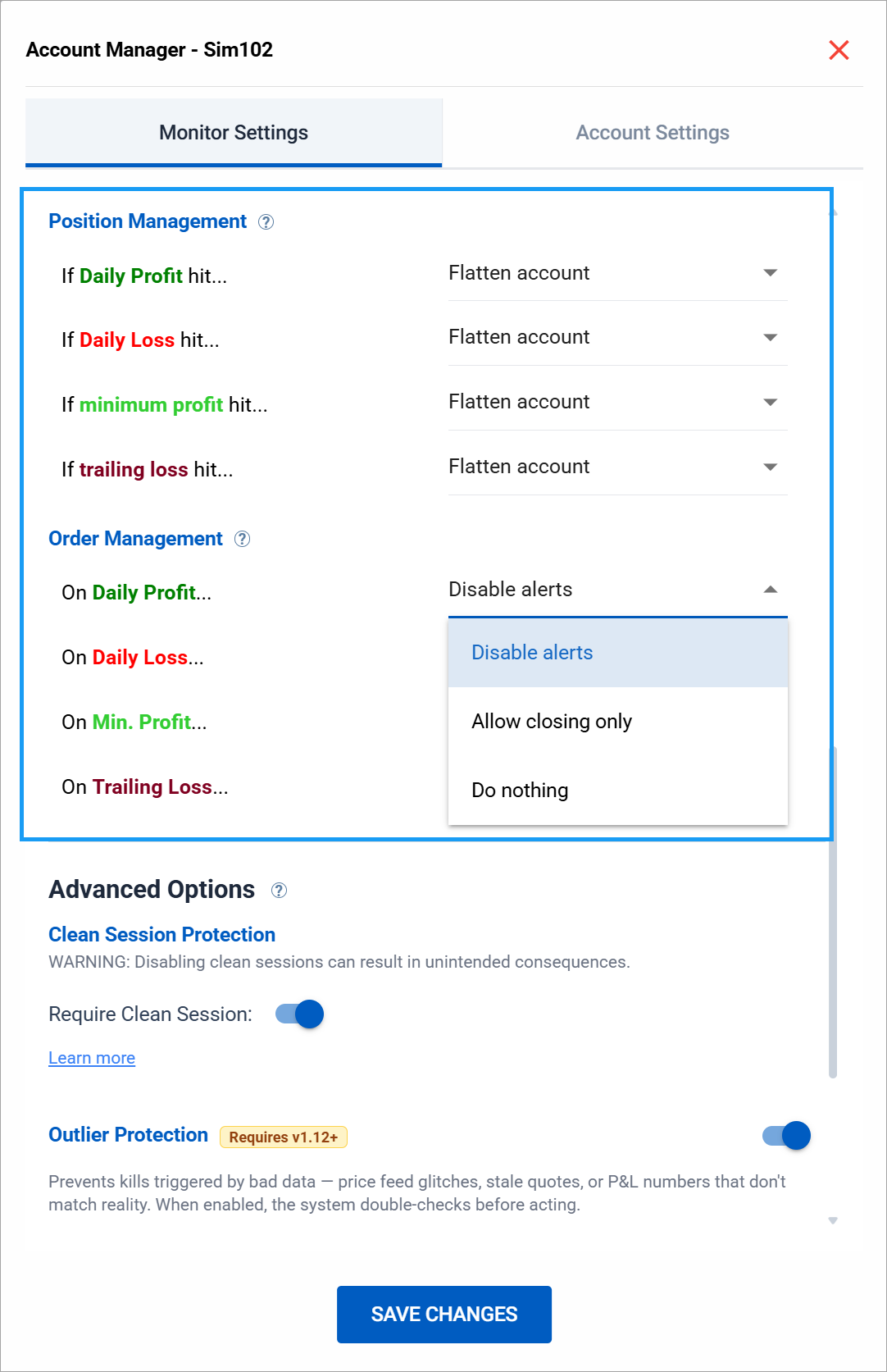The width and height of the screenshot is (887, 1372).
Task: Open the trailing loss action dropdown
Action: pos(617,467)
